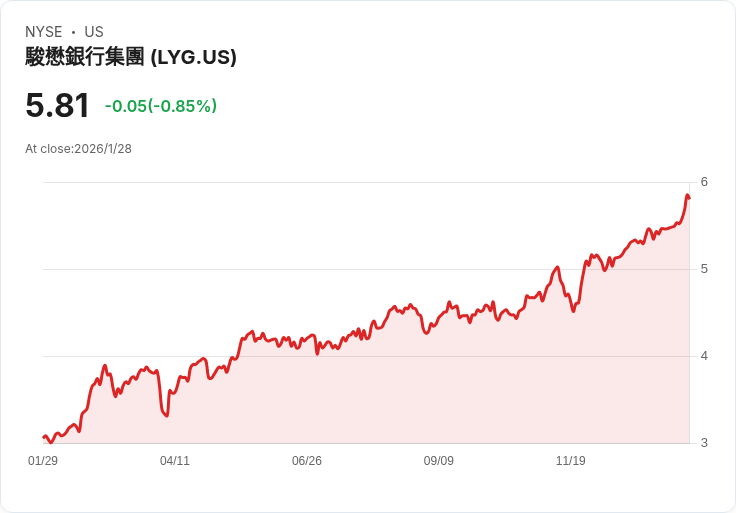This screenshot has height=513, width=736.
Task: Click the current price 5.81
Action: point(58,105)
